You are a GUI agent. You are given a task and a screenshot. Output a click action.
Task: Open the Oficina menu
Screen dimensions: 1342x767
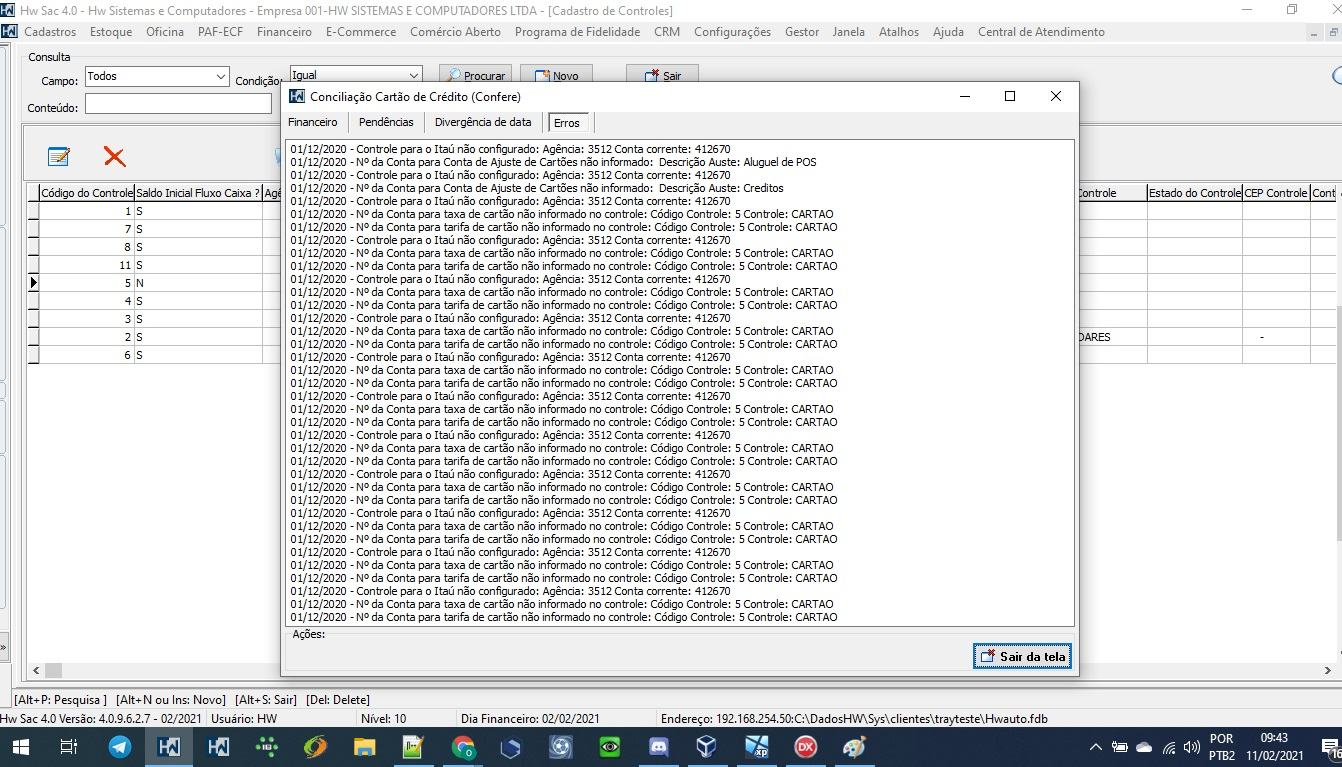click(x=165, y=32)
